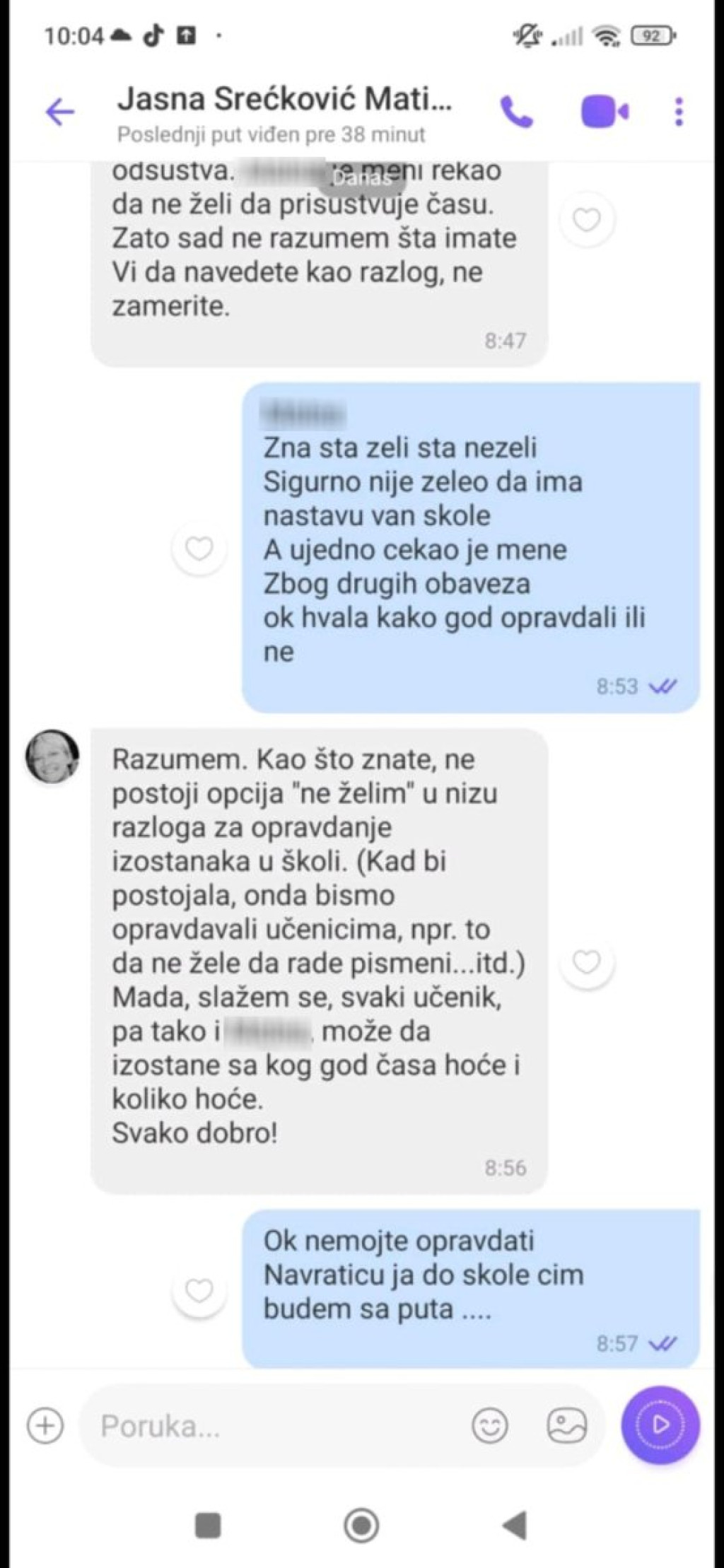Tap the purple voice/video message button

click(x=660, y=1424)
